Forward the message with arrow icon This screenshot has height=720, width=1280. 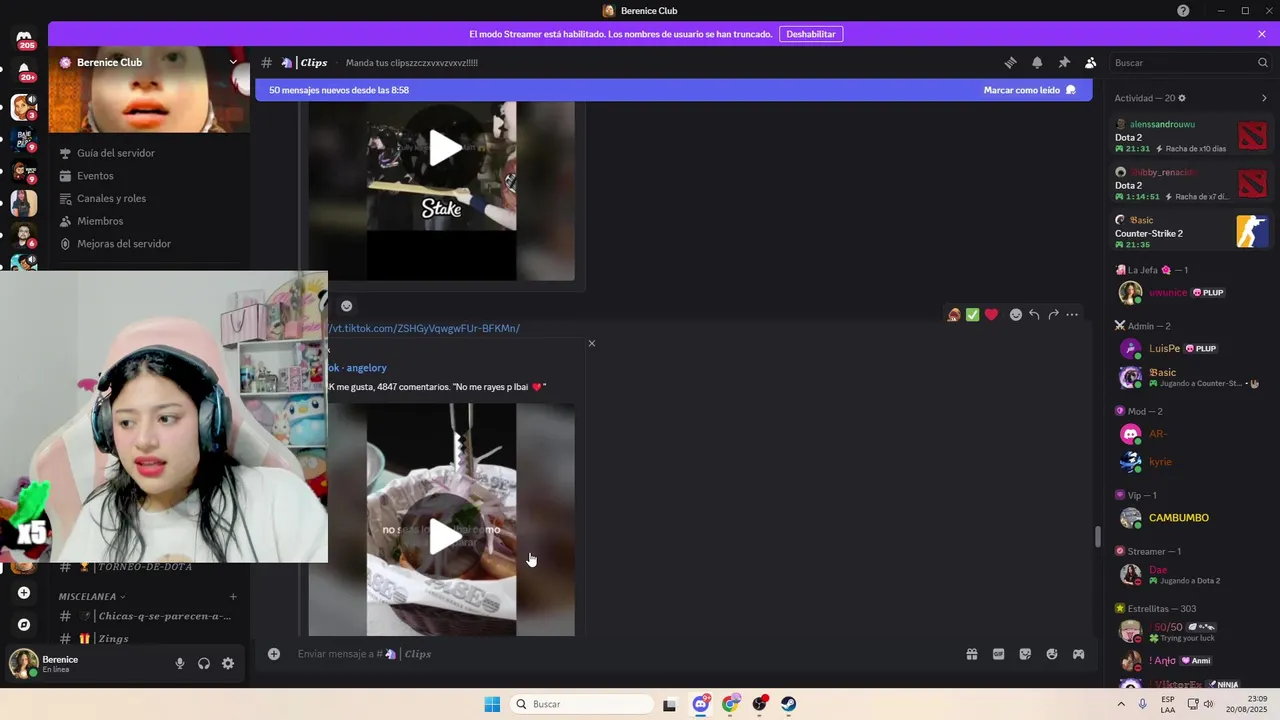click(1053, 315)
